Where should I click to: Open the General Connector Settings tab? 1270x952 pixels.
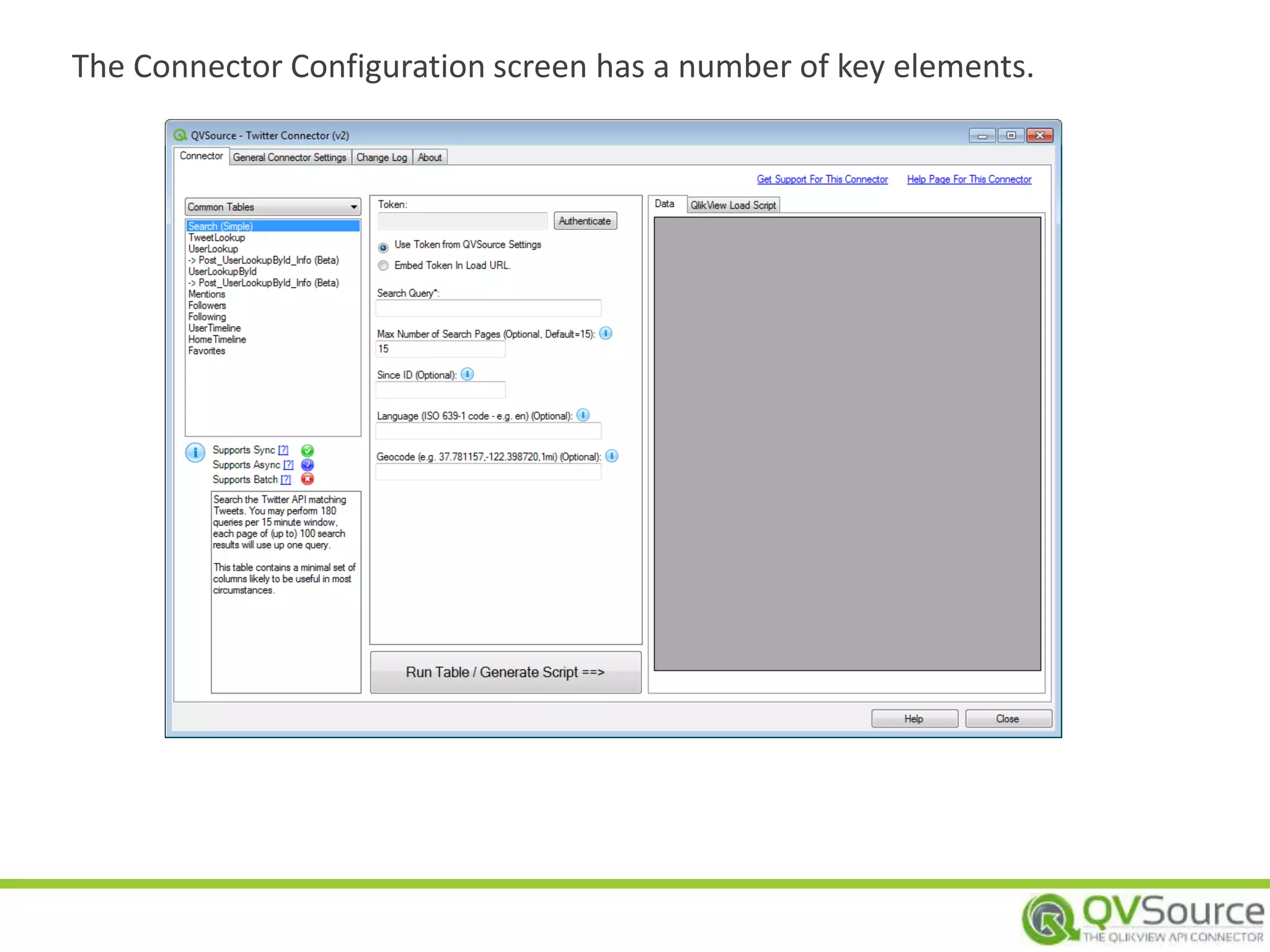pos(290,157)
